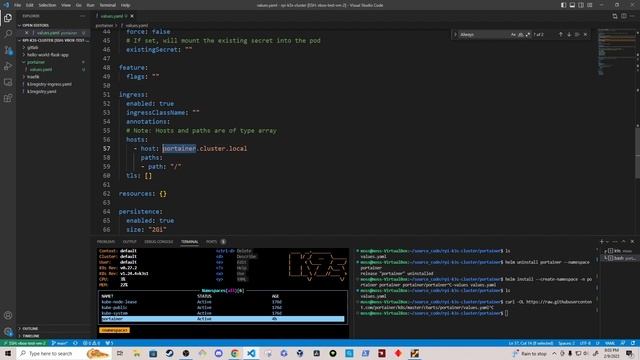Open k3sregistry.yaml in the Explorer
Viewport: 640px width, 360px height.
[42, 91]
